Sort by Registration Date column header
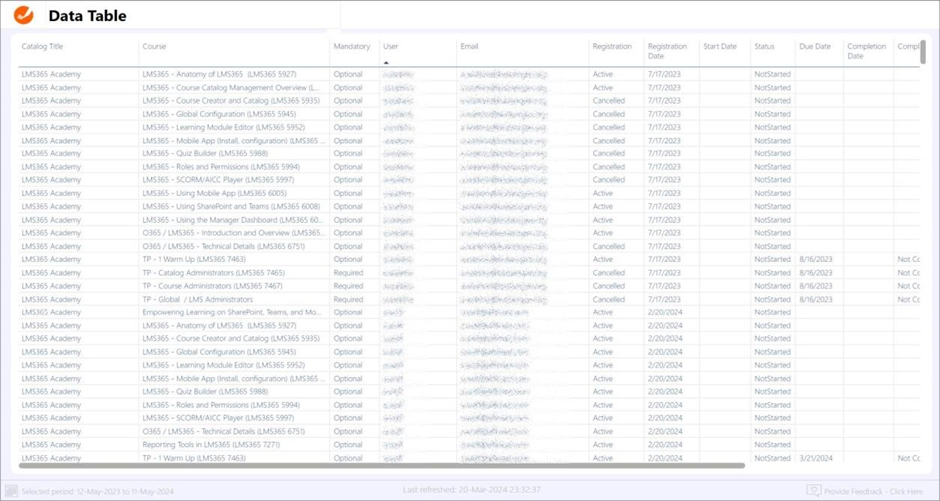The image size is (940, 501). pyautogui.click(x=667, y=51)
